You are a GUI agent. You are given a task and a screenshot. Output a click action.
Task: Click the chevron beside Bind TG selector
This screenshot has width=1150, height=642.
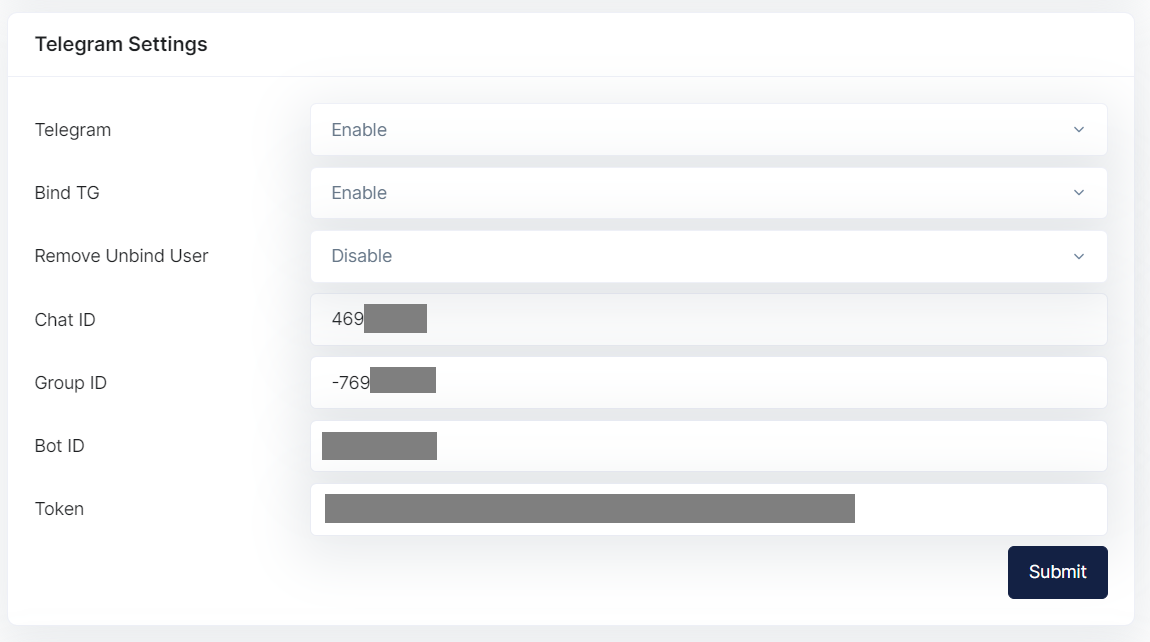point(1078,192)
